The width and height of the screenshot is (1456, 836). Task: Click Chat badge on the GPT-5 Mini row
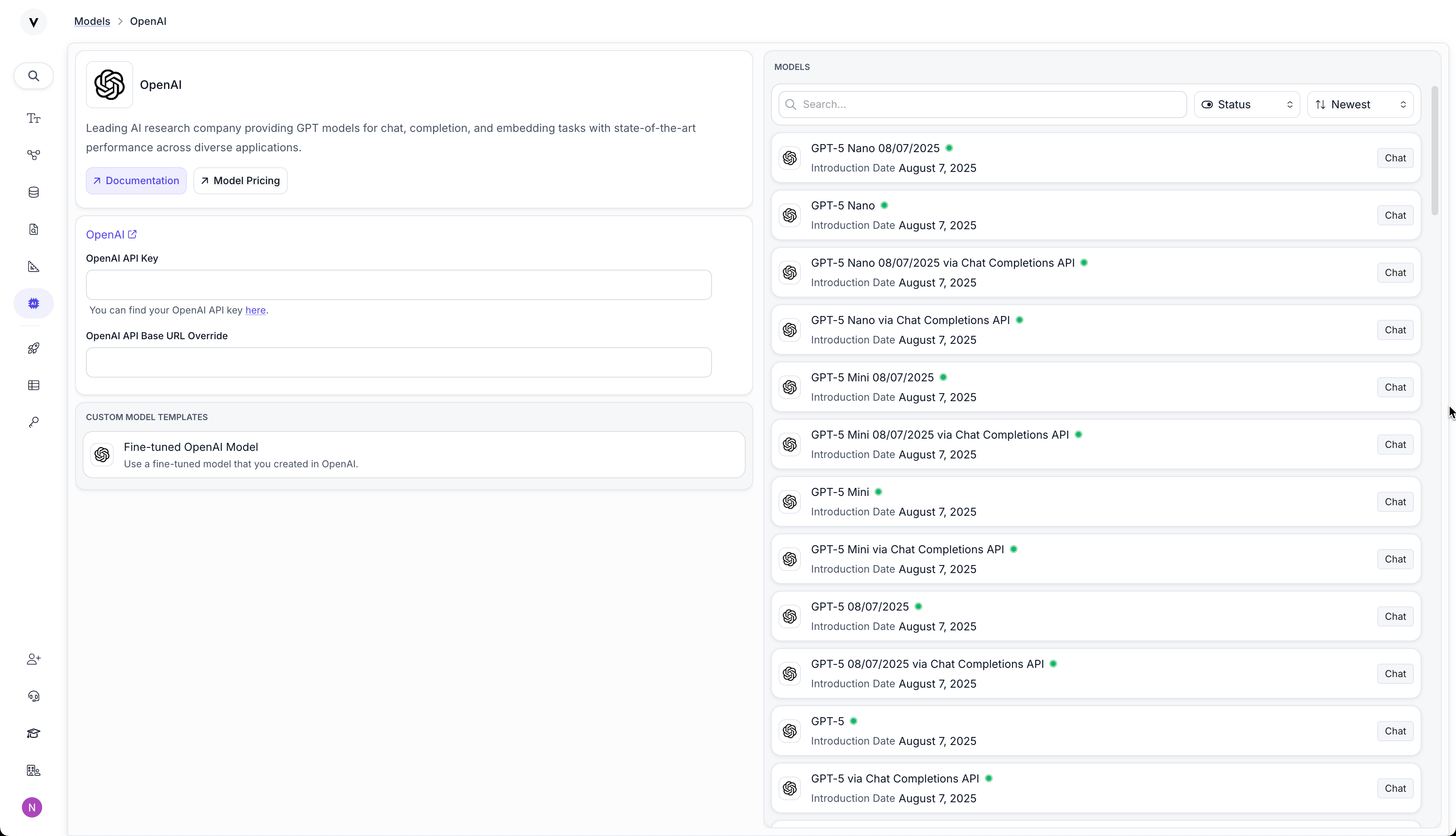point(1395,502)
